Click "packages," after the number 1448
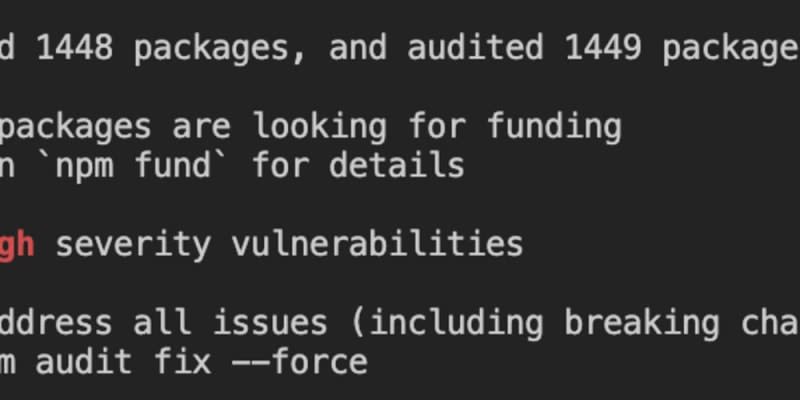Screen dimensions: 800x400 221,48
